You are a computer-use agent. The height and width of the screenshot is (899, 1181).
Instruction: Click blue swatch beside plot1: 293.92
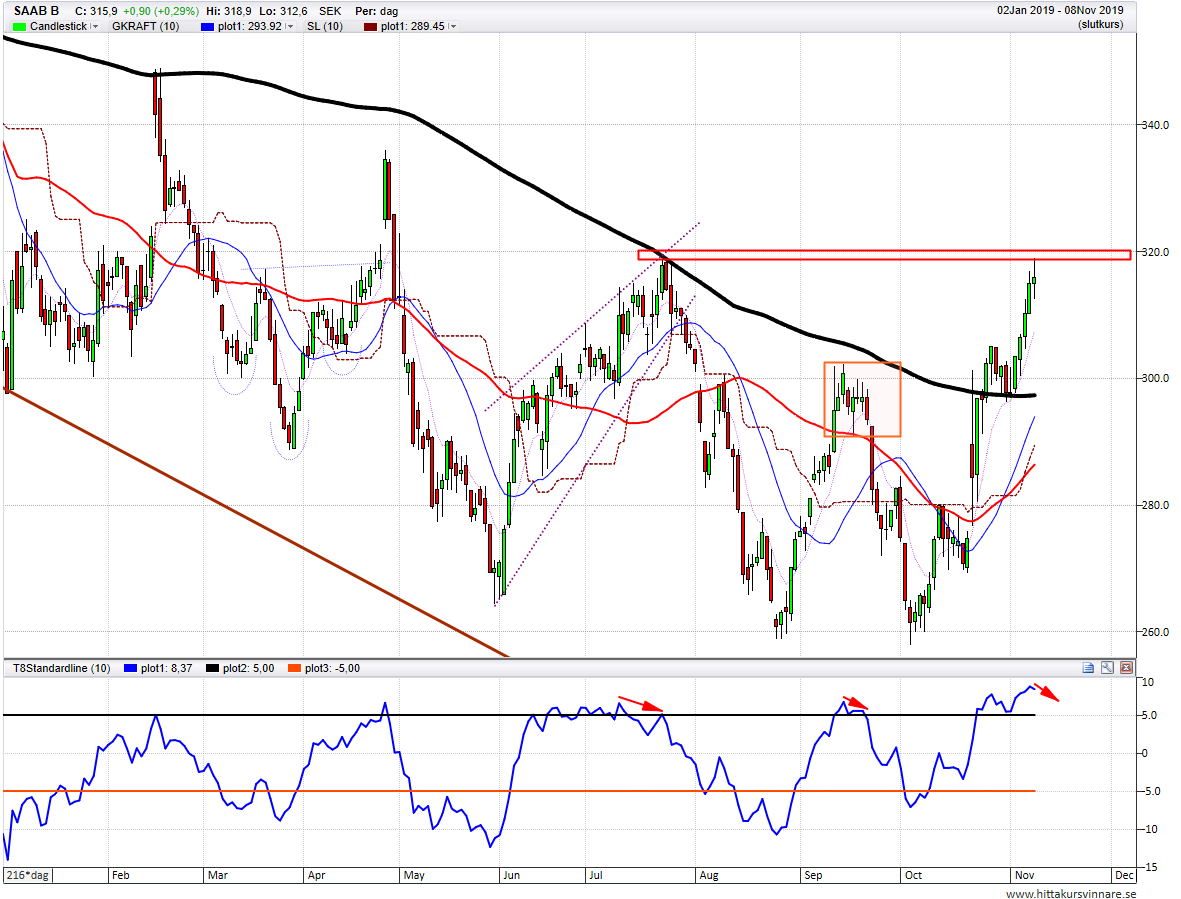pos(208,26)
